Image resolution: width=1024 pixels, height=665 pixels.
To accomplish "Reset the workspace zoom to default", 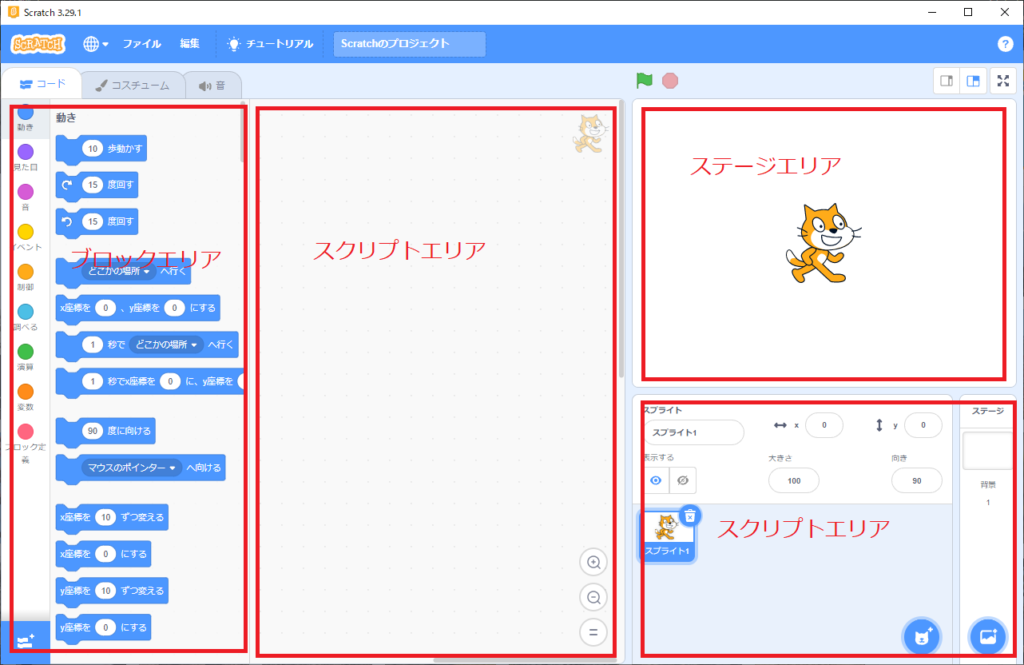I will pyautogui.click(x=594, y=632).
